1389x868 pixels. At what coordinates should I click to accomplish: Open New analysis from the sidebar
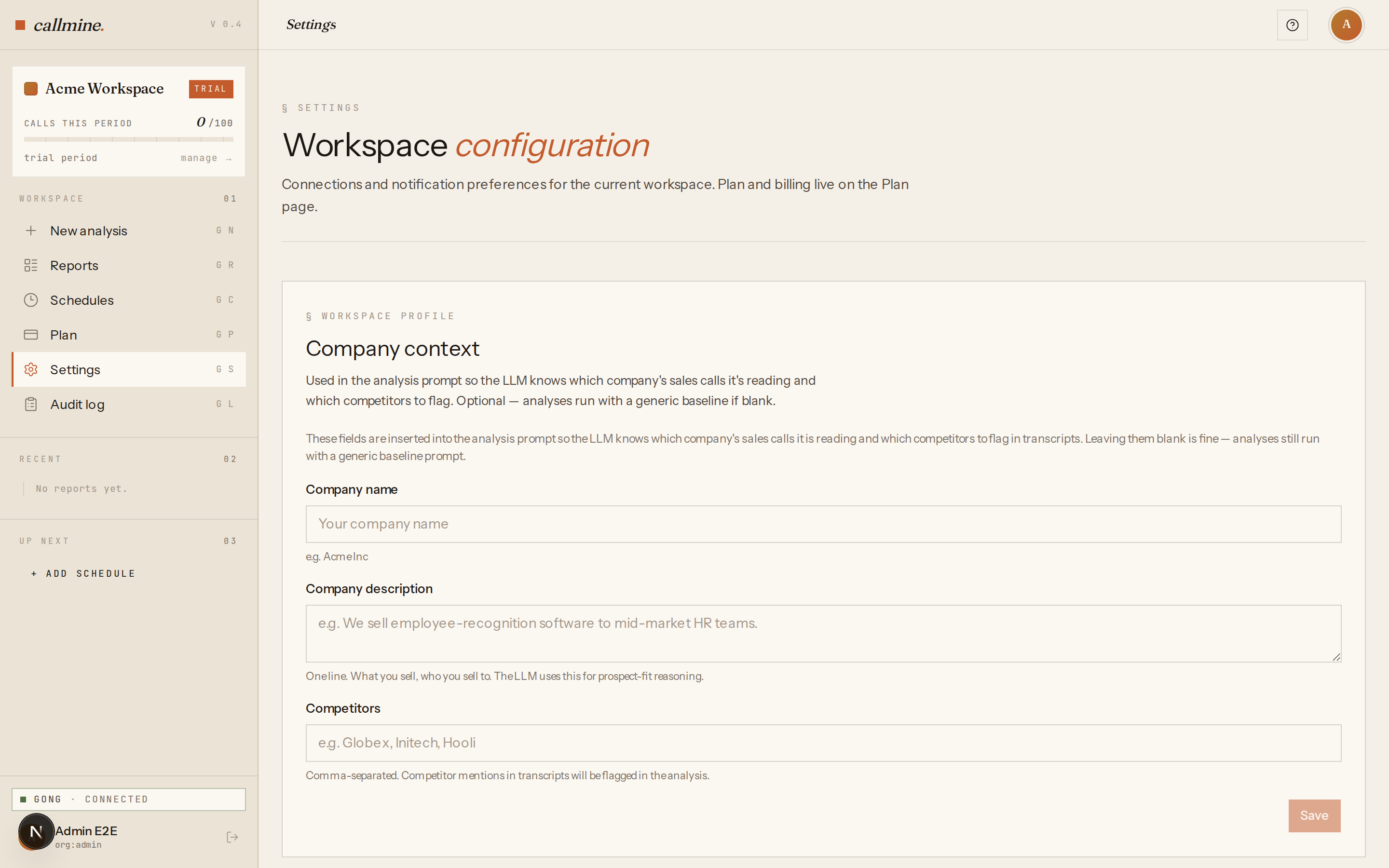coord(129,230)
